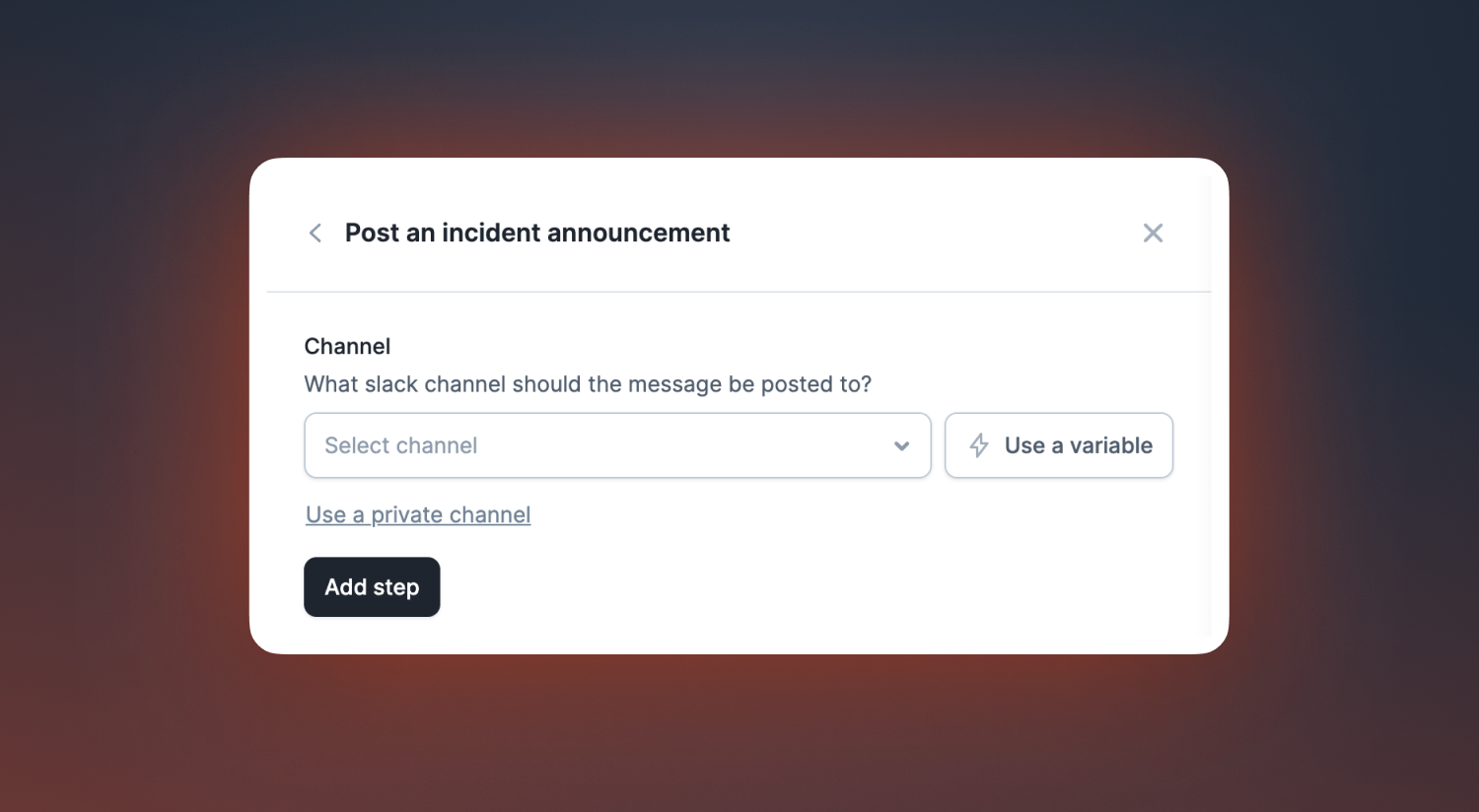The image size is (1479, 812).
Task: Click the Channel field label
Action: tap(347, 346)
